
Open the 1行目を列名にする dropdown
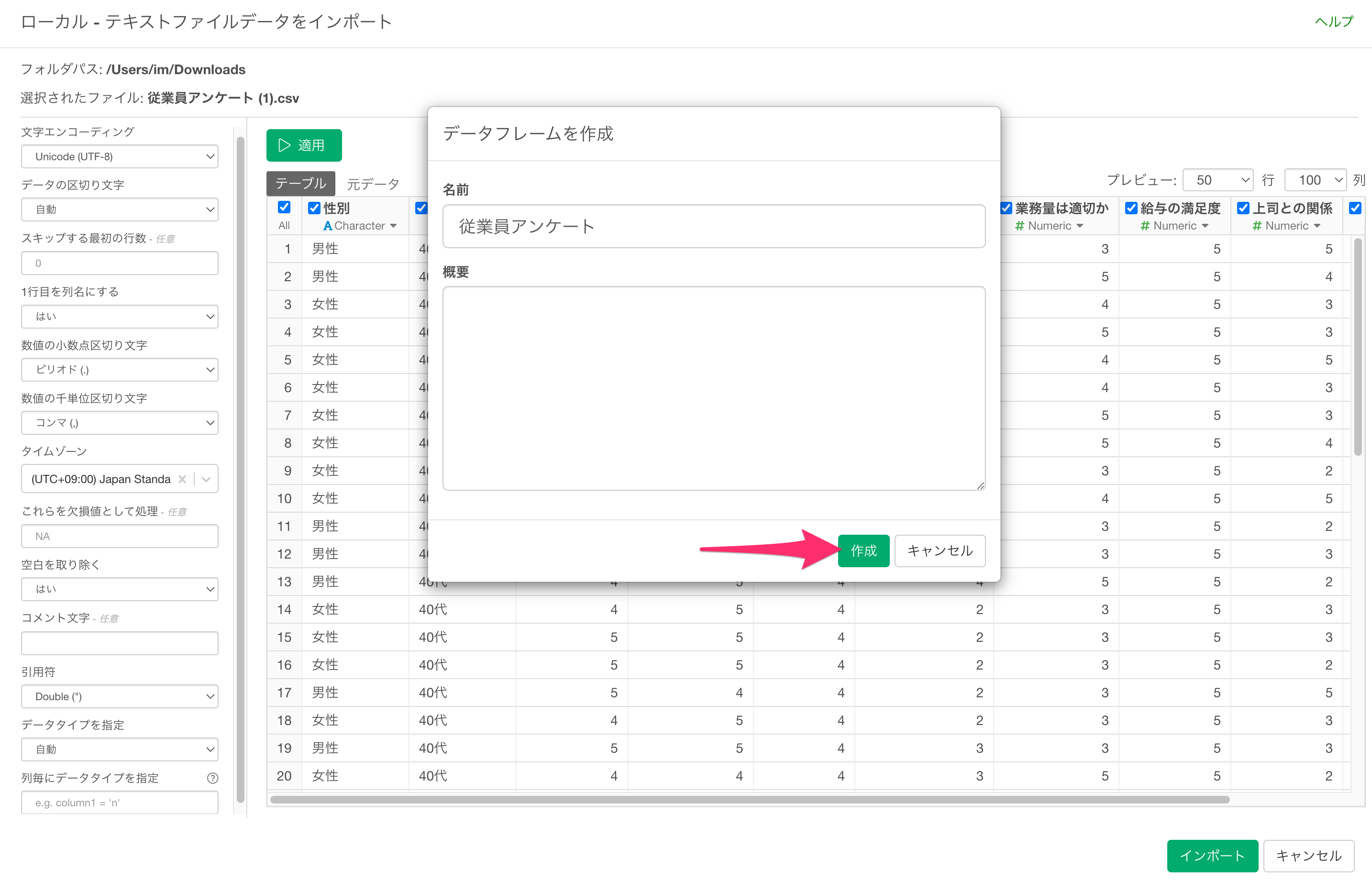click(x=120, y=317)
